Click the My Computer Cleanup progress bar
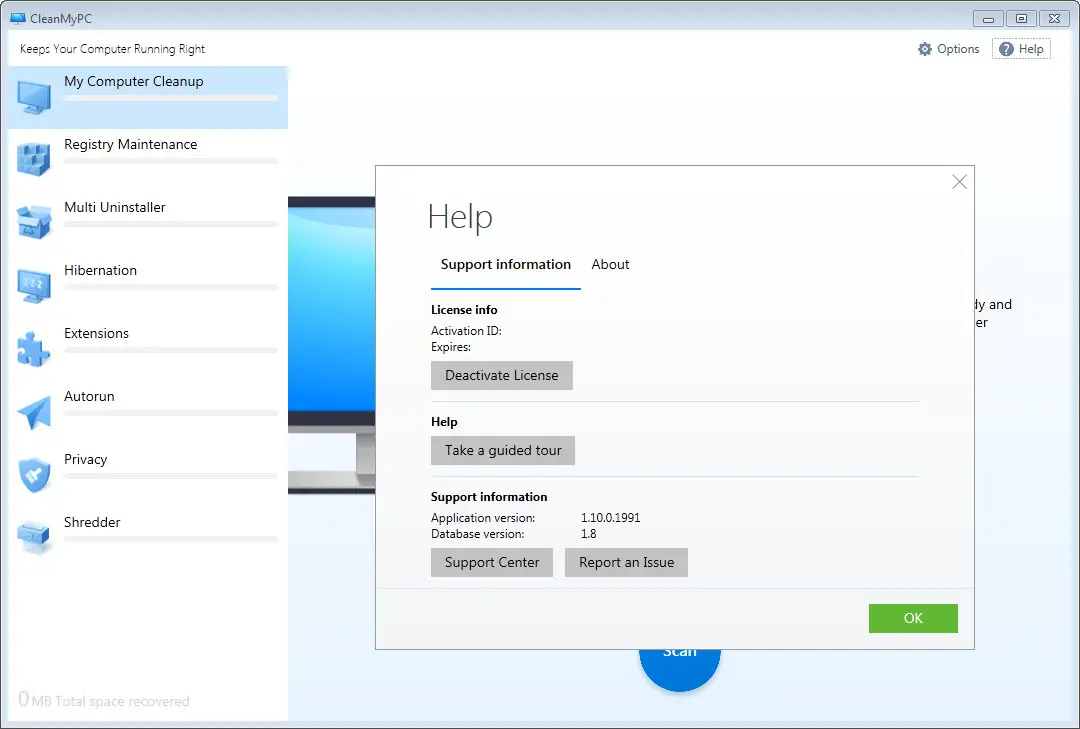Image resolution: width=1080 pixels, height=729 pixels. [171, 99]
